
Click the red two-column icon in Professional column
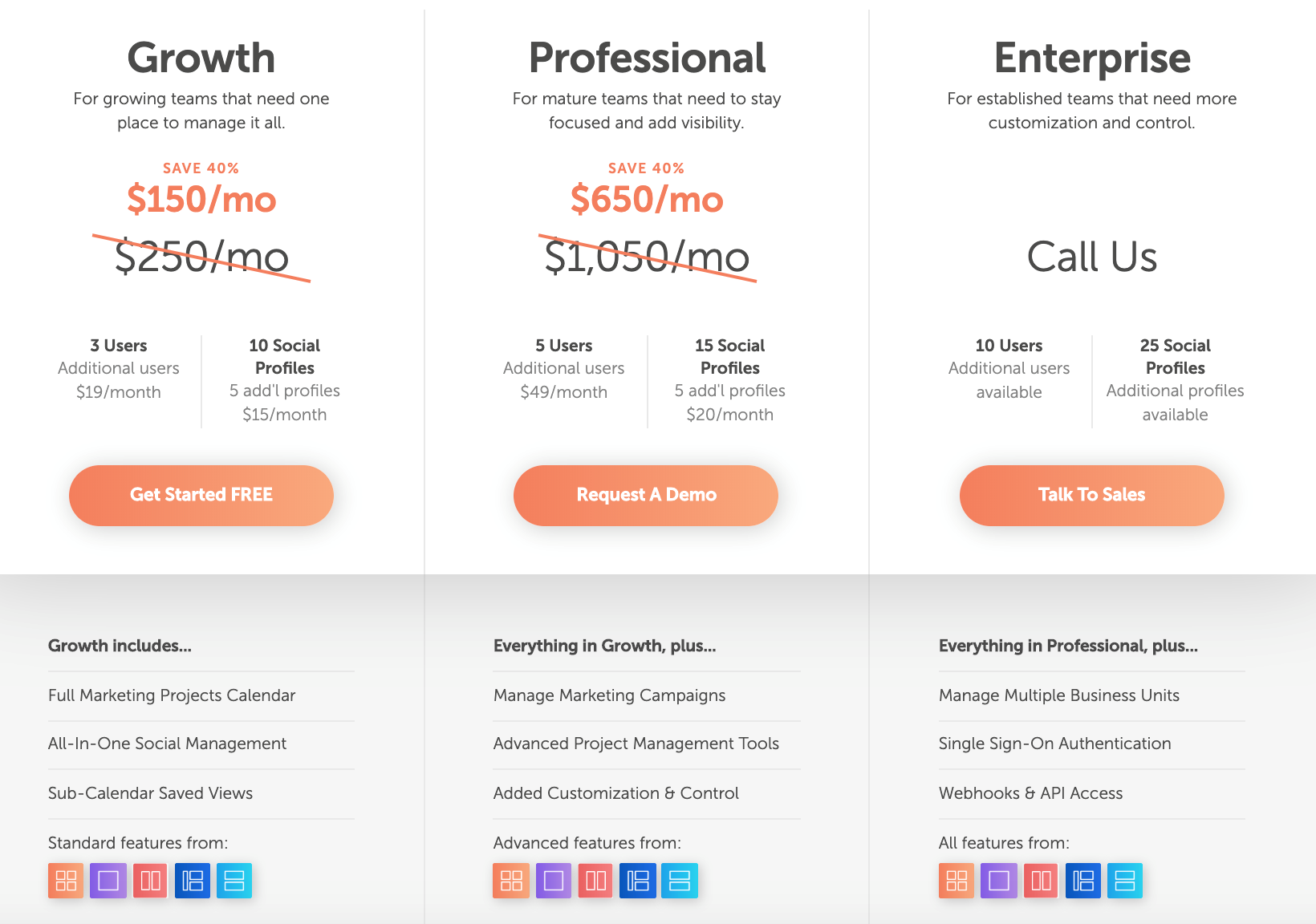(x=595, y=880)
